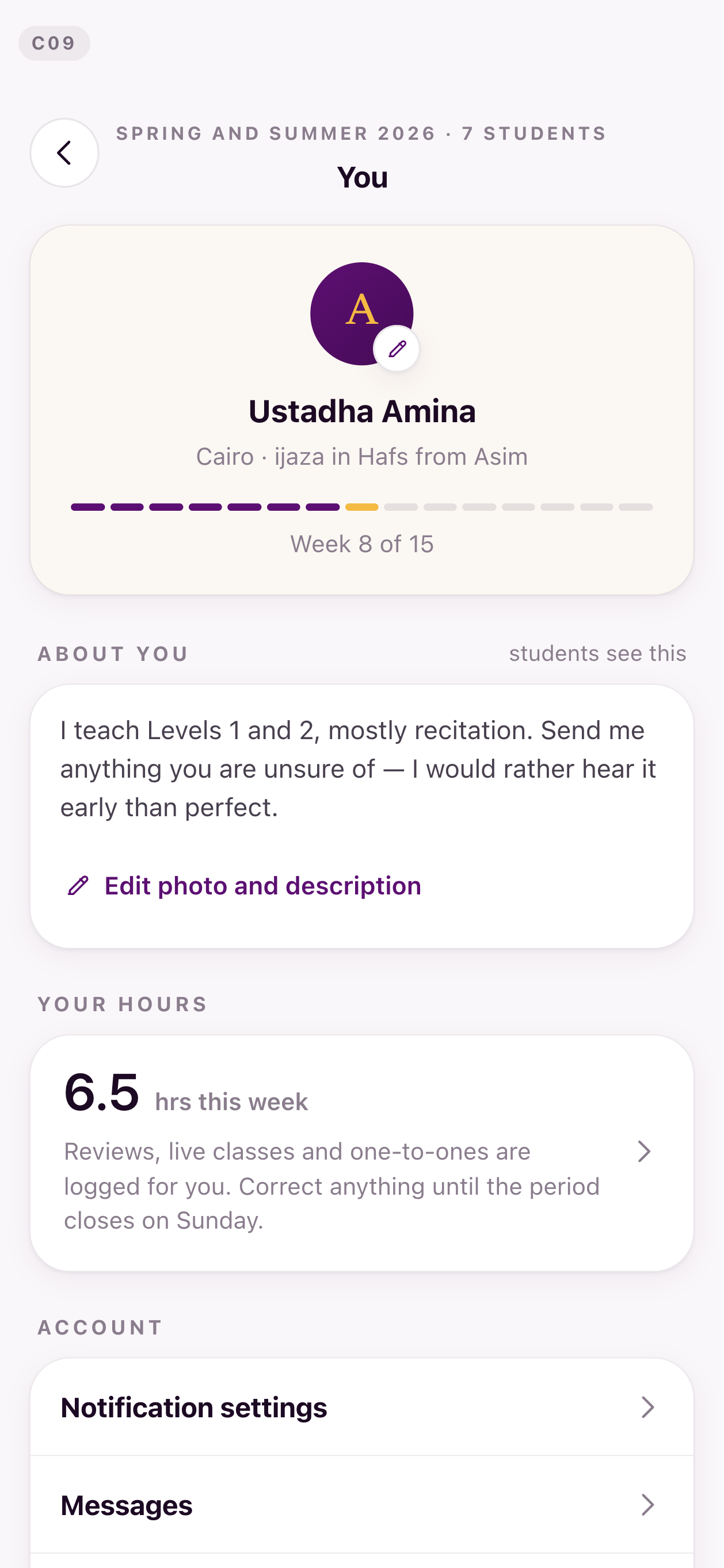Open the Notification settings chevron
Viewport: 724px width, 1568px height.
[647, 1408]
